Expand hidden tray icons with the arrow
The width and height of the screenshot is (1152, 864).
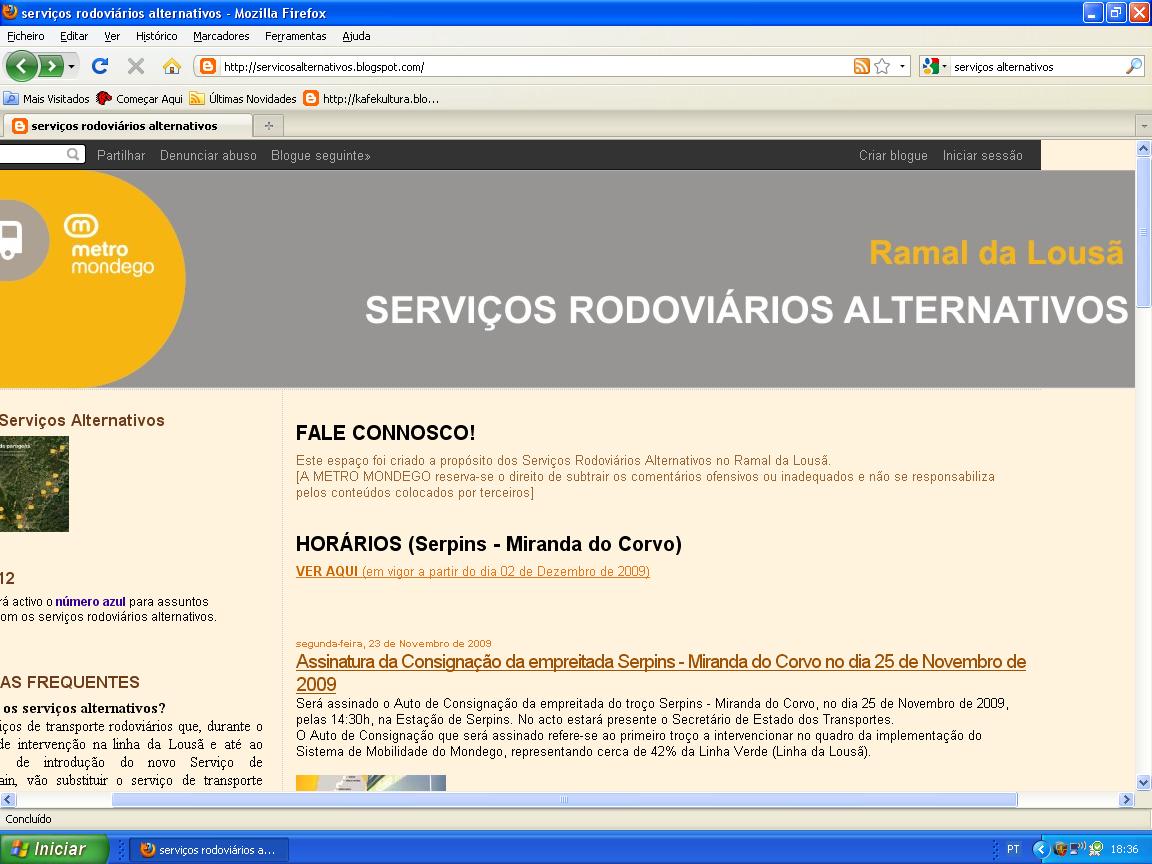click(x=1040, y=849)
